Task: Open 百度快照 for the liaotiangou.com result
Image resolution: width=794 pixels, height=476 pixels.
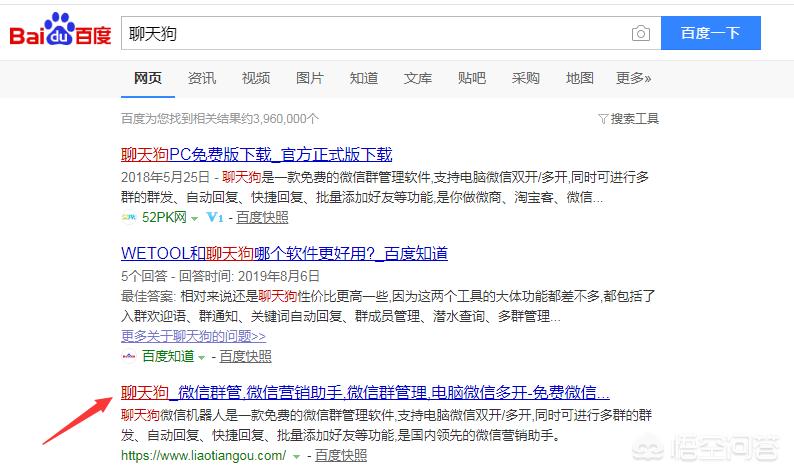Action: click(x=340, y=456)
